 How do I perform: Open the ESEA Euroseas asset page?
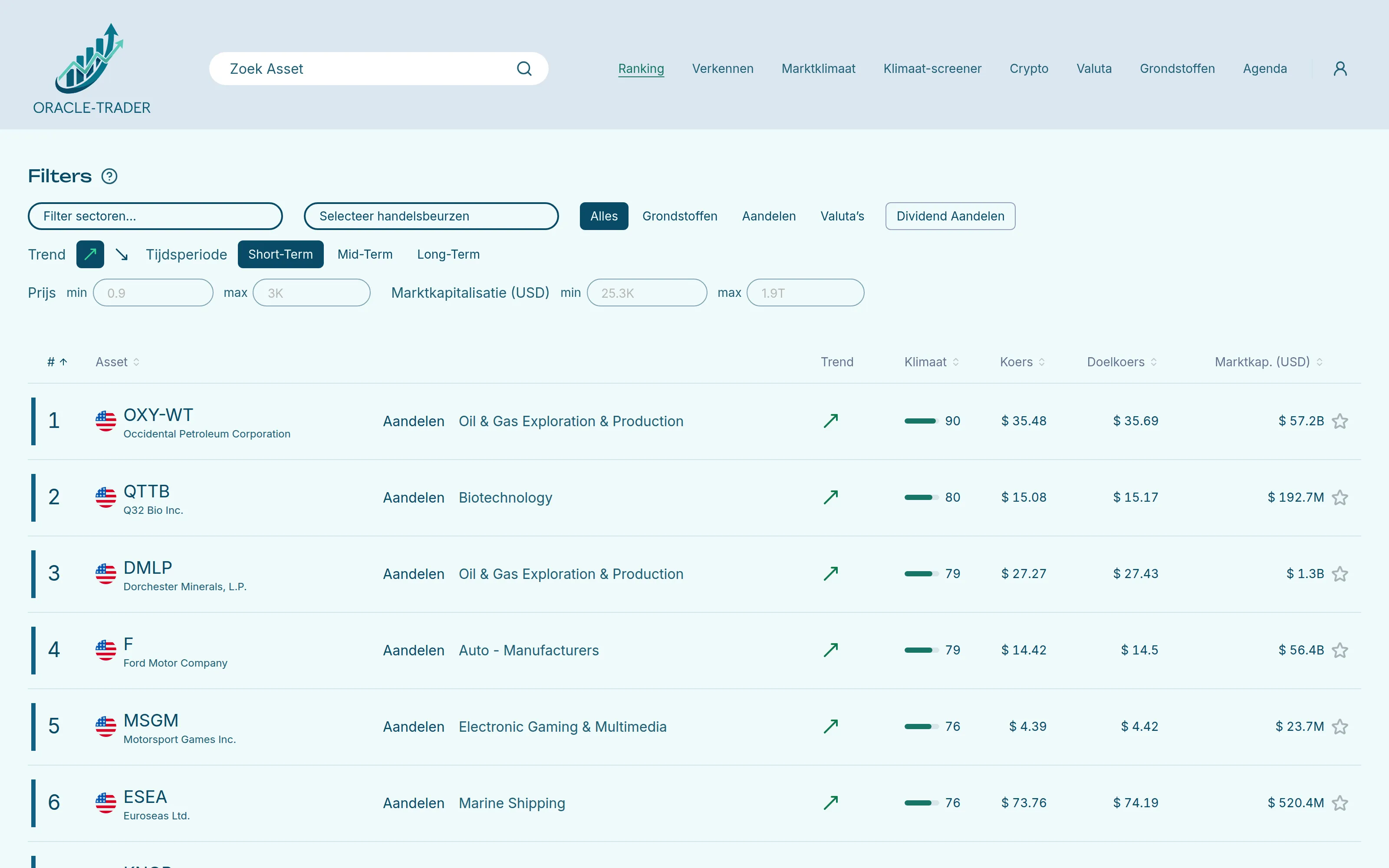point(145,797)
